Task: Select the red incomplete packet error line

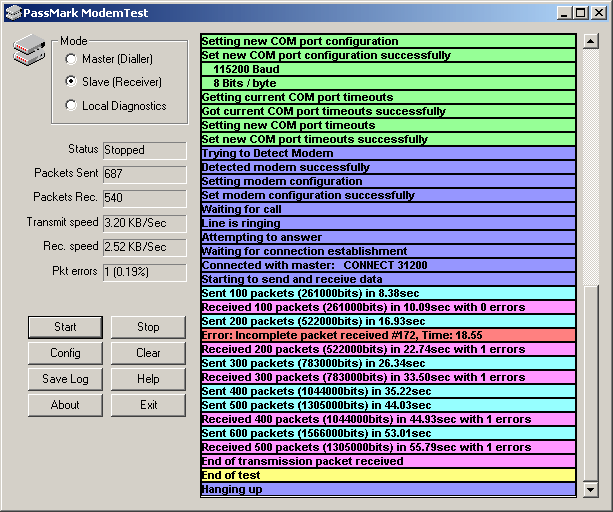Action: 388,335
